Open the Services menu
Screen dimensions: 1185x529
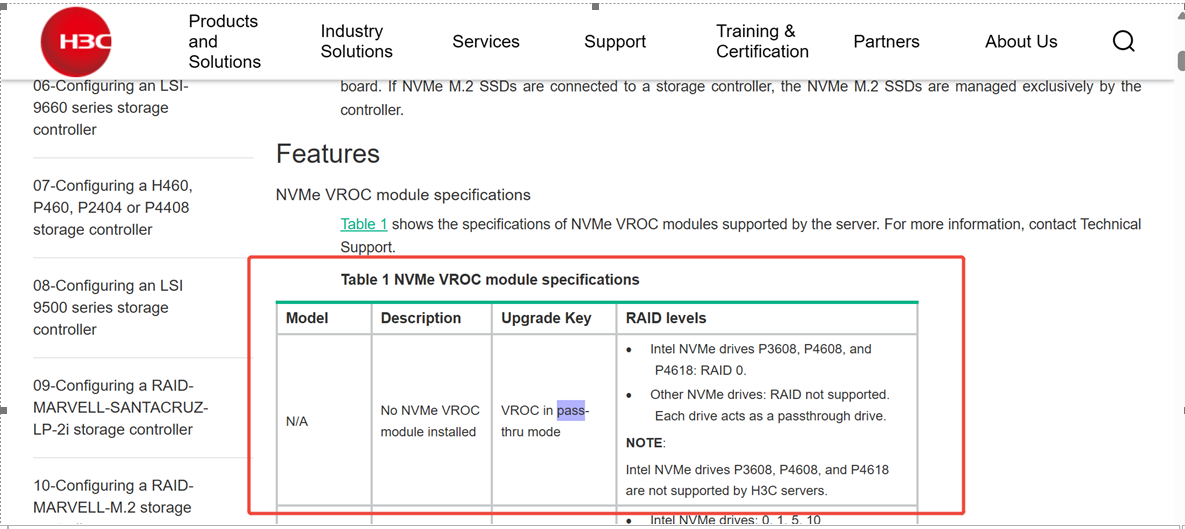click(486, 42)
